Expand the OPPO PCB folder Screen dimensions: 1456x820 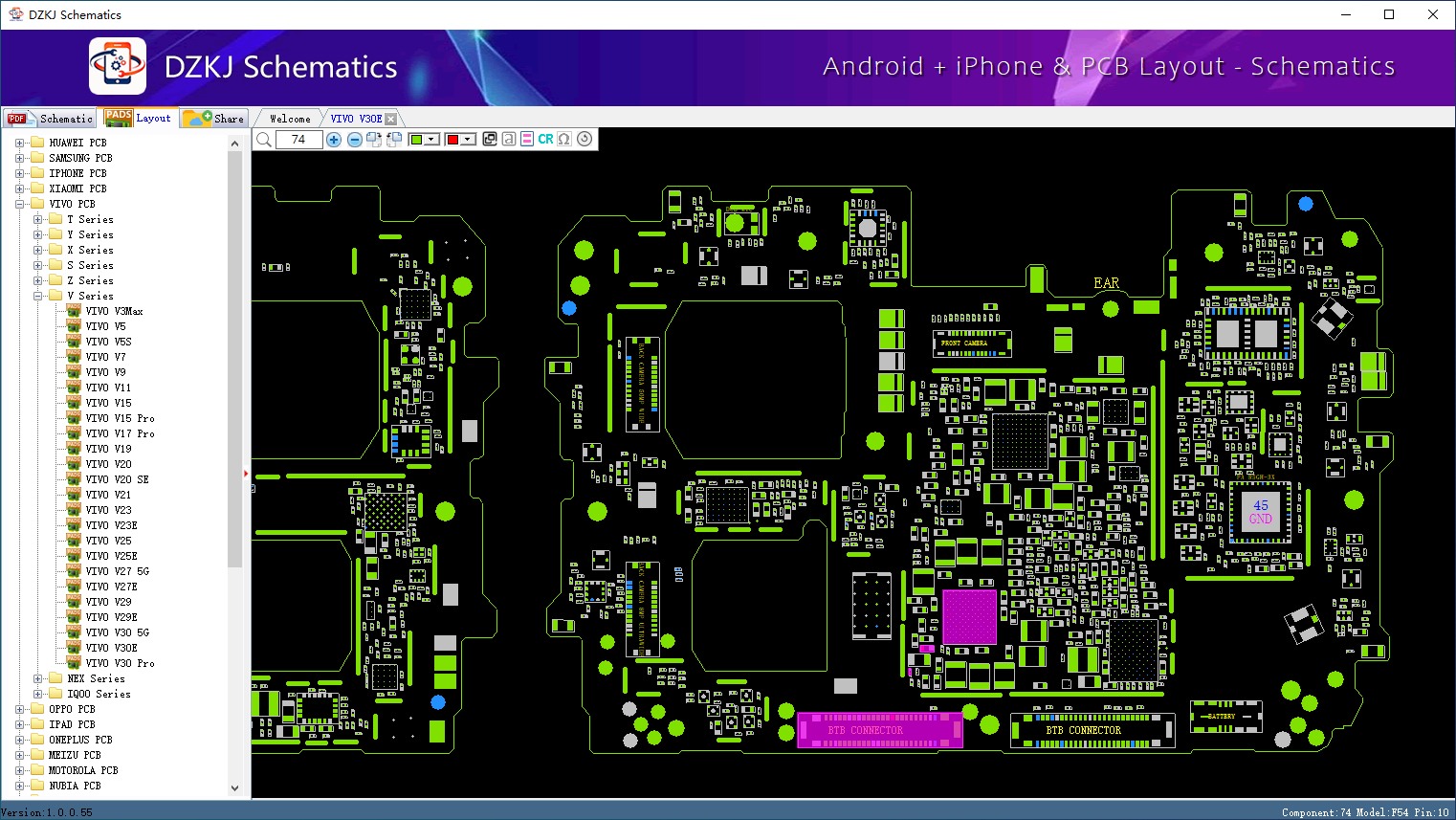[x=19, y=709]
